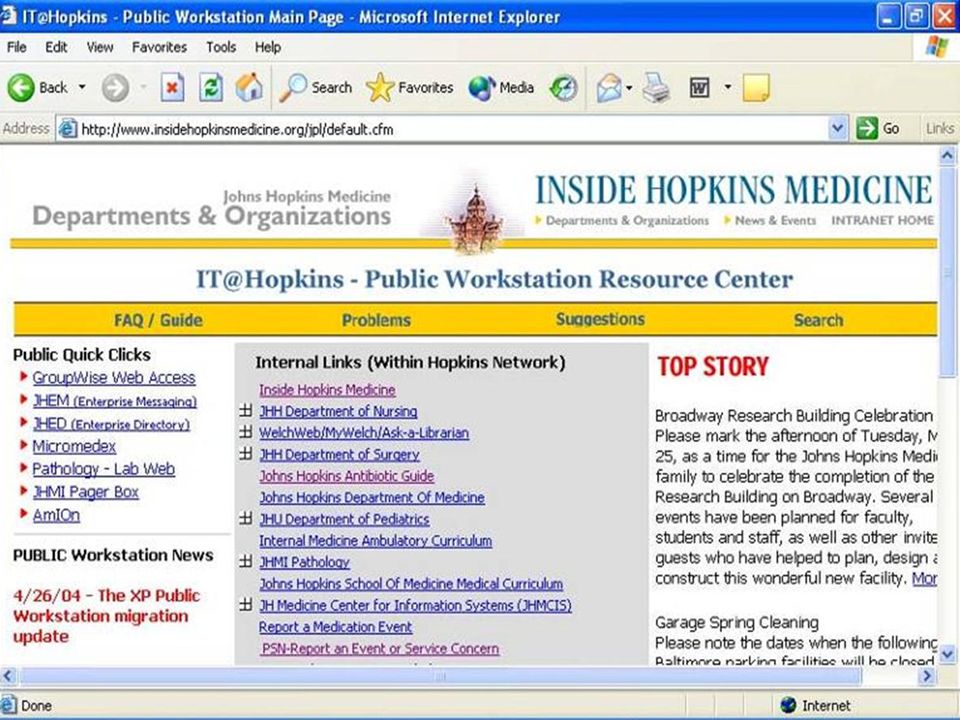Click the Hopkins dome building logo

pos(475,219)
